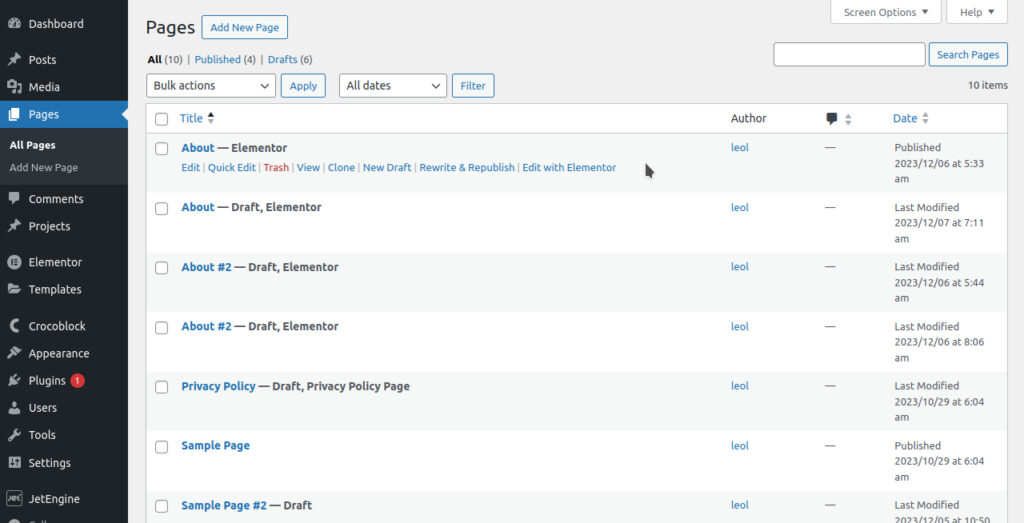Sort by the Date column header
This screenshot has width=1024, height=523.
point(905,118)
